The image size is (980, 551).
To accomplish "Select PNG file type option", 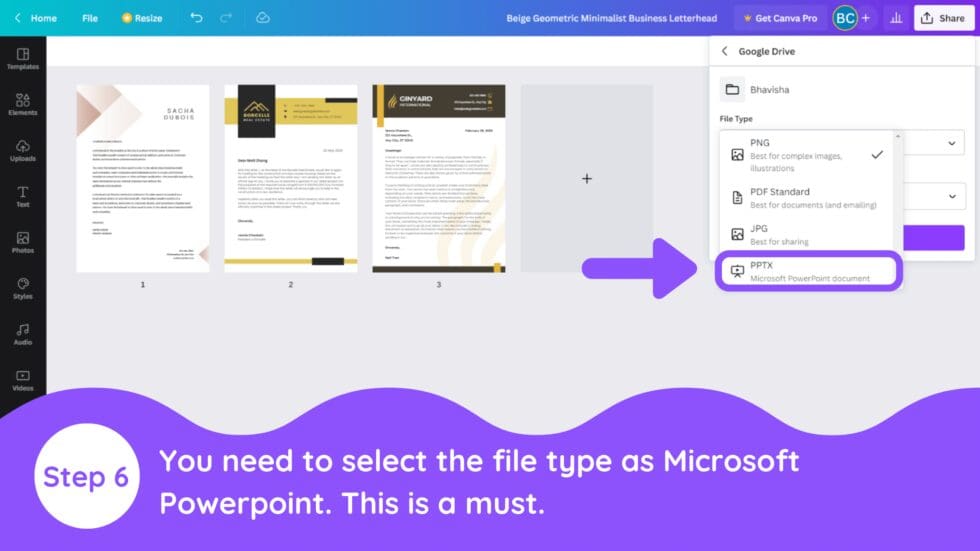I will (x=808, y=155).
